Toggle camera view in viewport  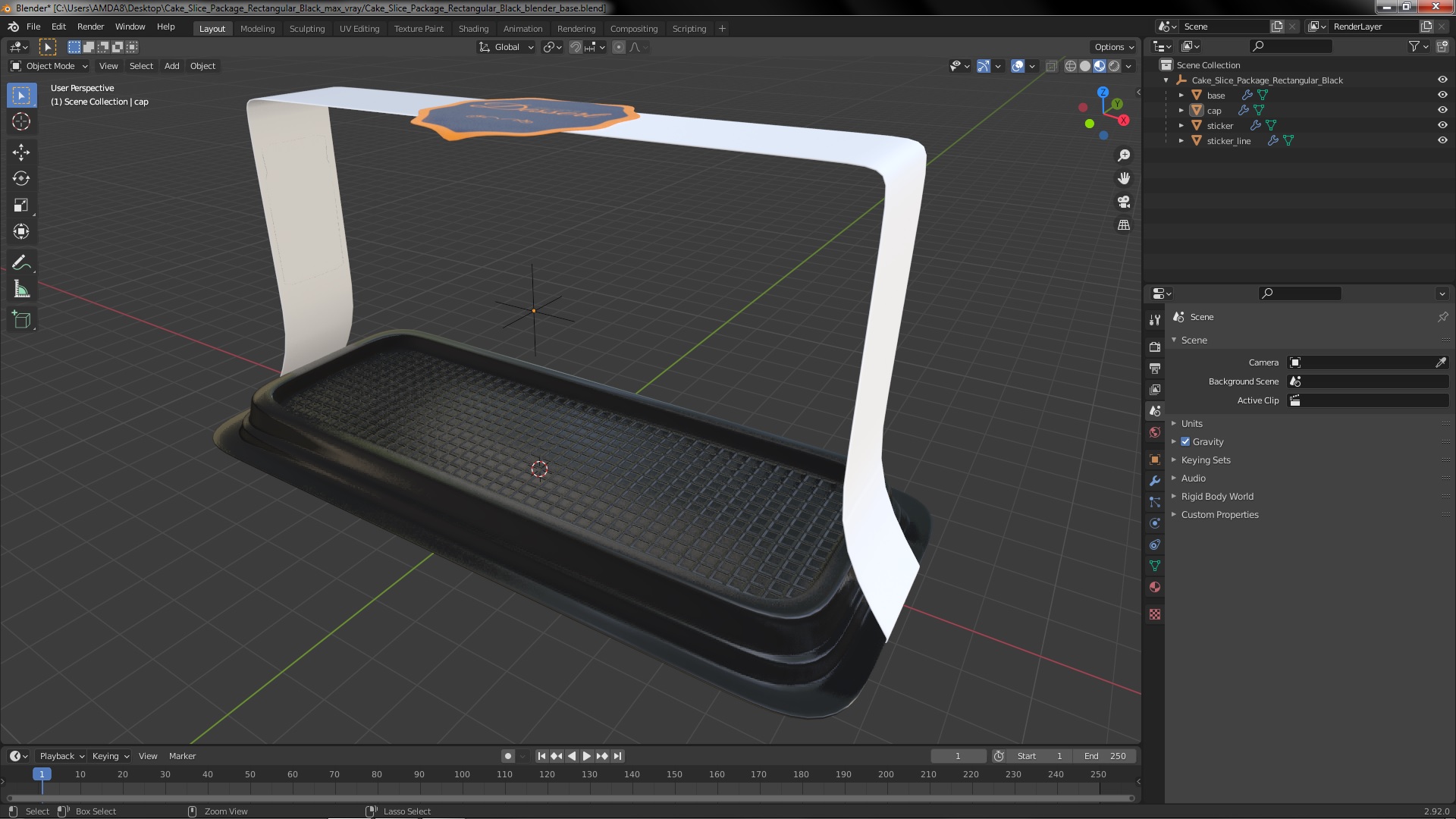pos(1124,202)
